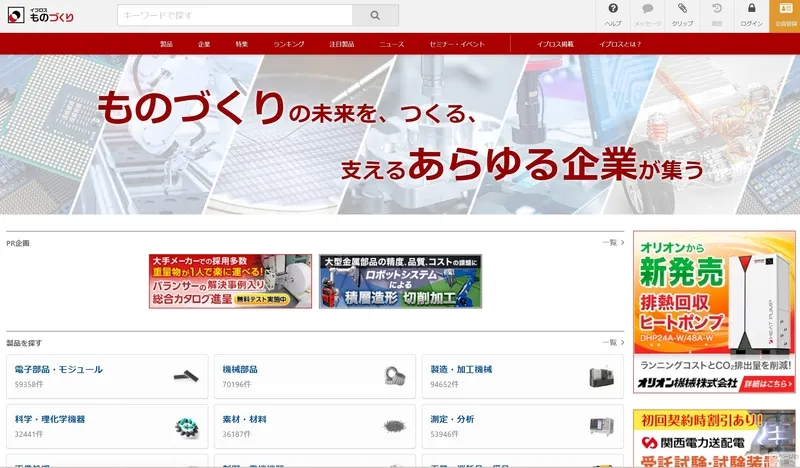Open the ランキング menu item
This screenshot has width=800, height=468.
[289, 44]
